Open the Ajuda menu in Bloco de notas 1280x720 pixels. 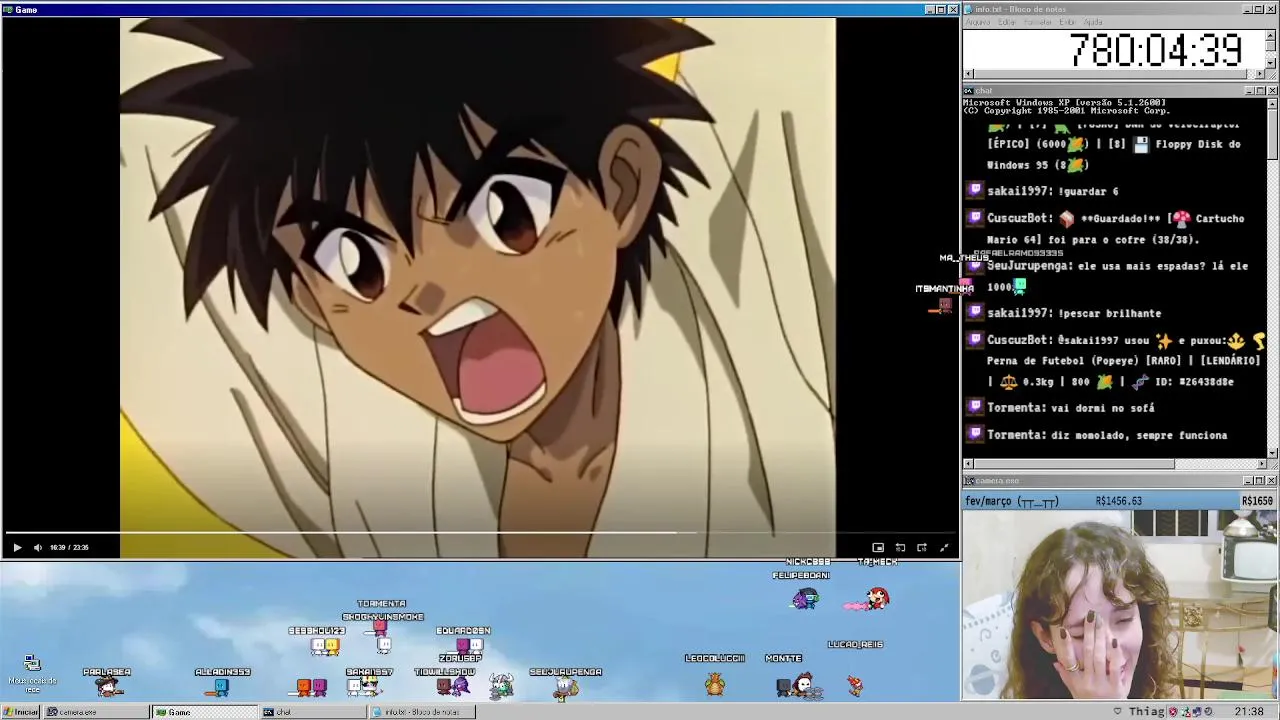[1093, 22]
